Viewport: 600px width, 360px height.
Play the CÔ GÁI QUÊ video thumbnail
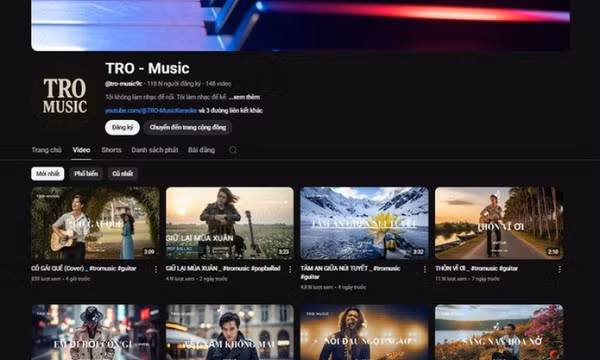point(95,223)
